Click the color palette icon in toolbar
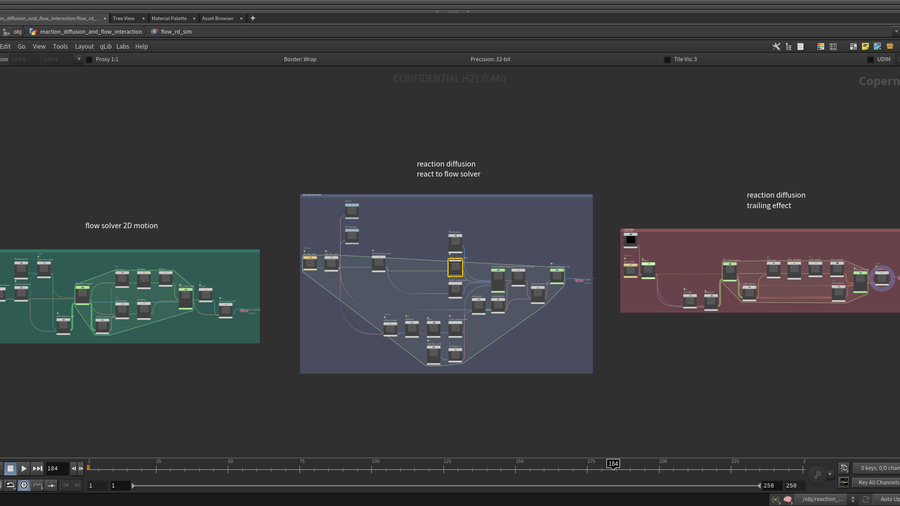The width and height of the screenshot is (900, 506). (821, 46)
